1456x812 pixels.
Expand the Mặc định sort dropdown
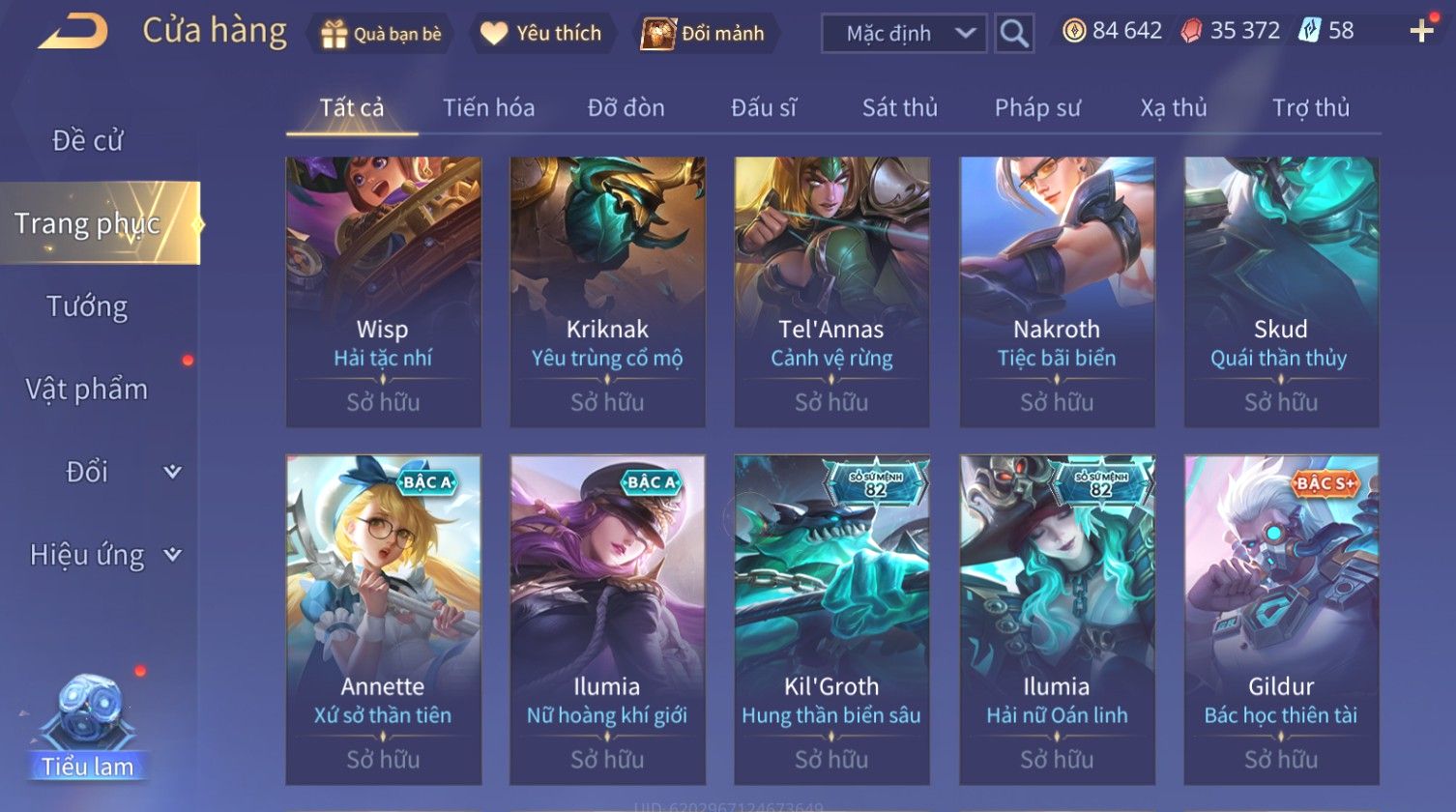[904, 34]
